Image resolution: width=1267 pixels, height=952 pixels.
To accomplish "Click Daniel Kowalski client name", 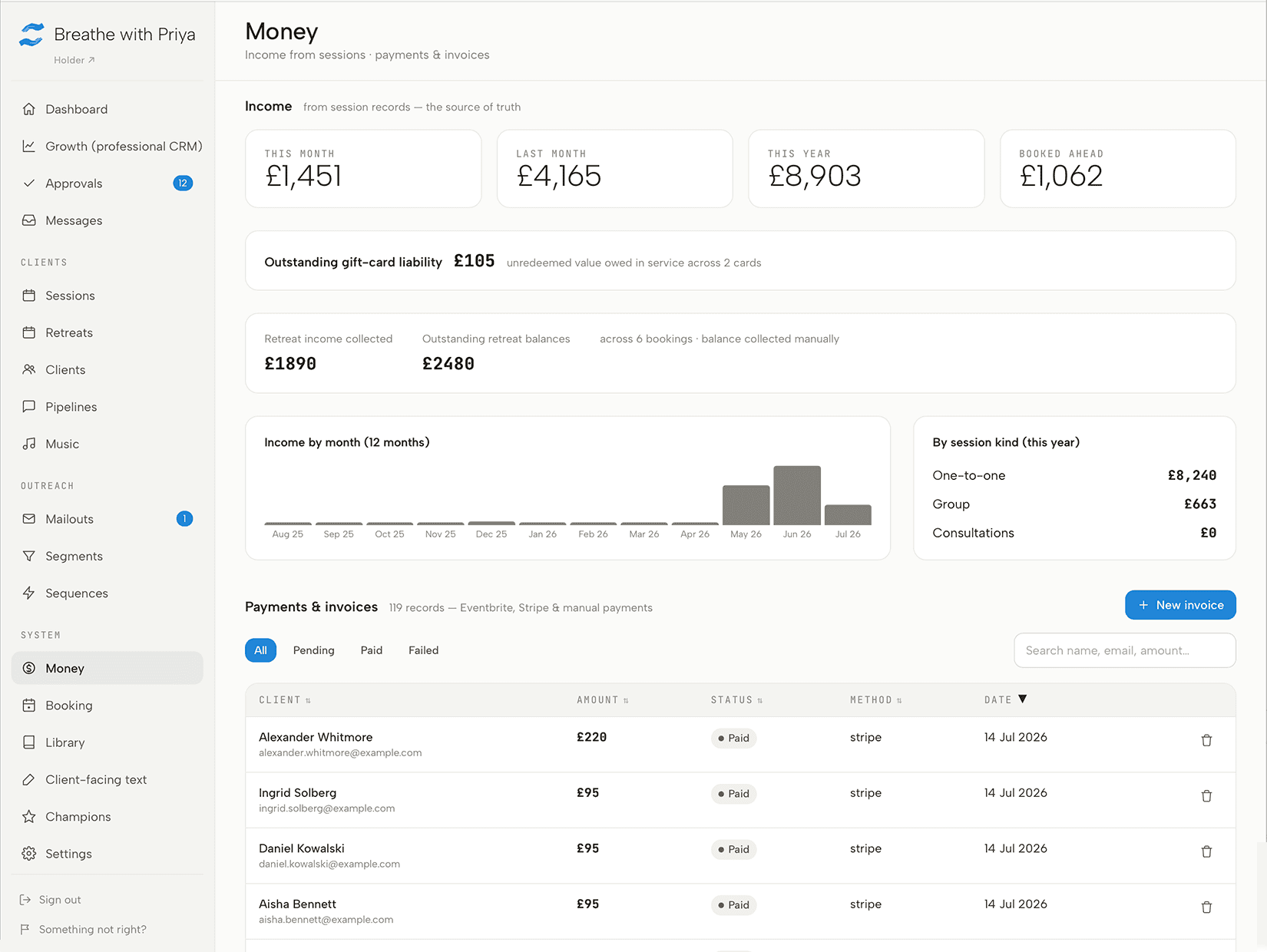I will point(302,848).
